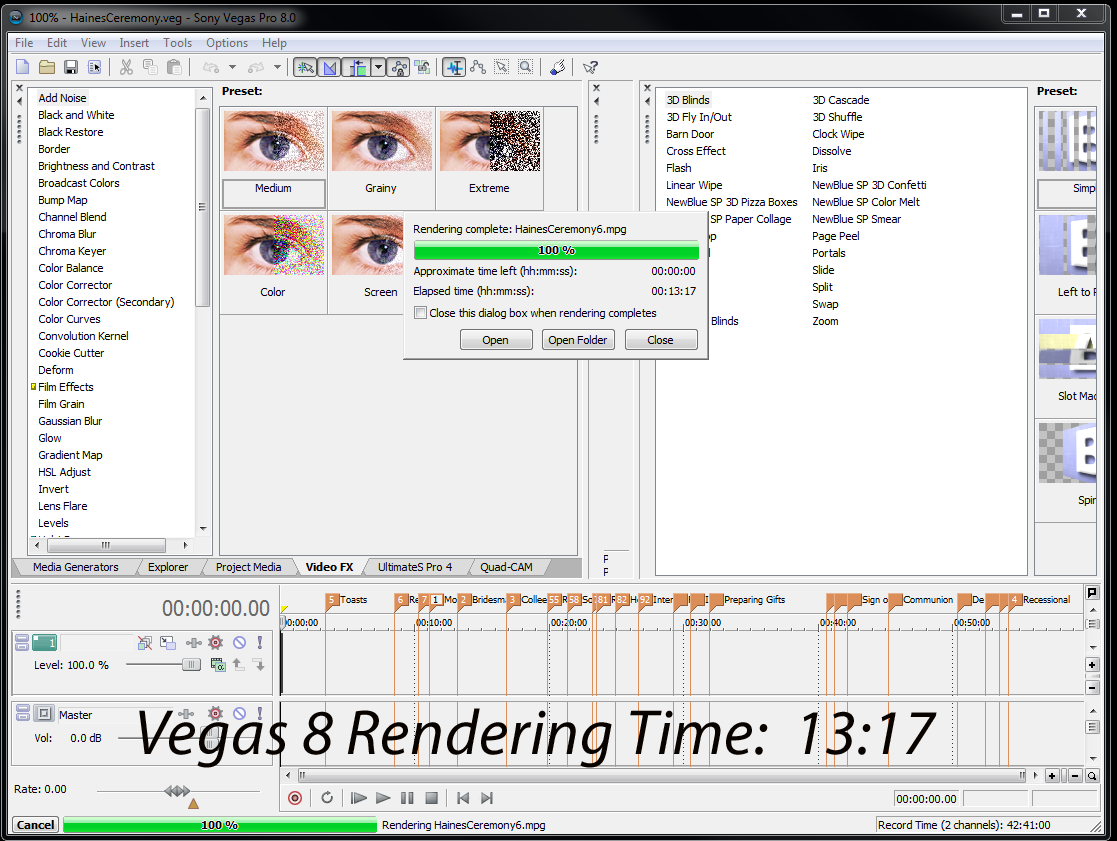
Task: Expand the Undo history dropdown arrow
Action: [232, 67]
